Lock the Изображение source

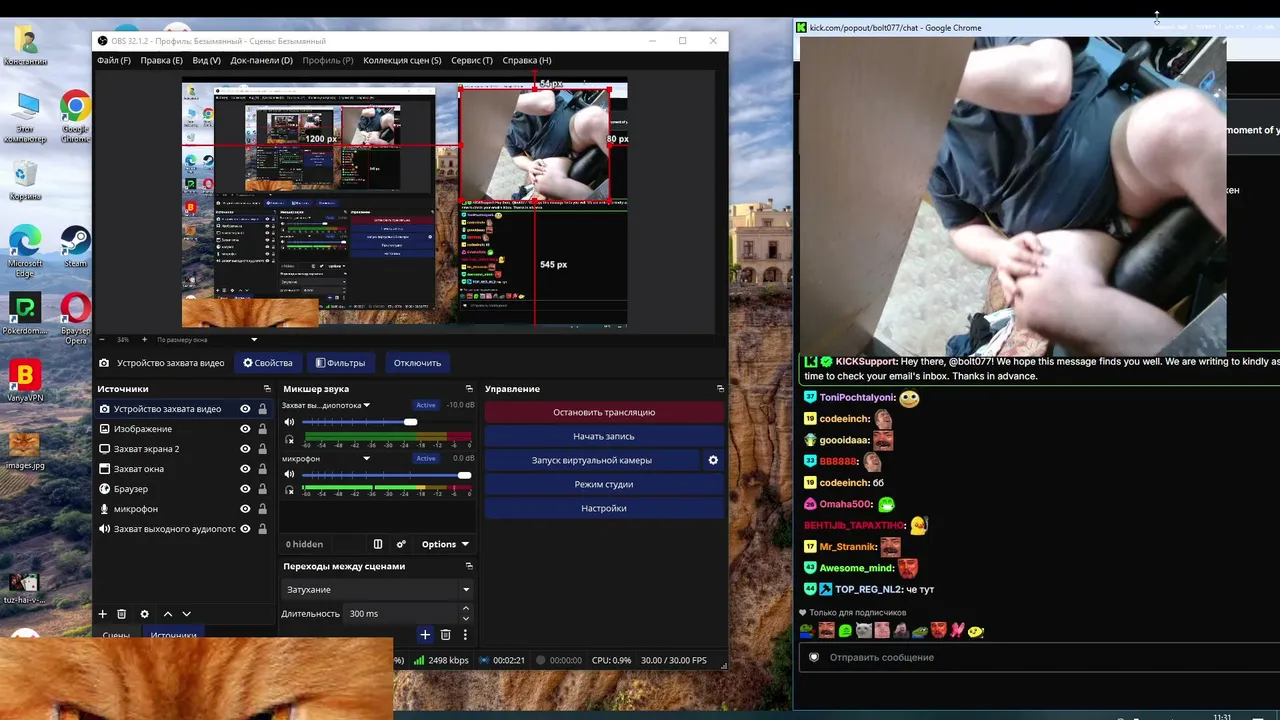262,429
